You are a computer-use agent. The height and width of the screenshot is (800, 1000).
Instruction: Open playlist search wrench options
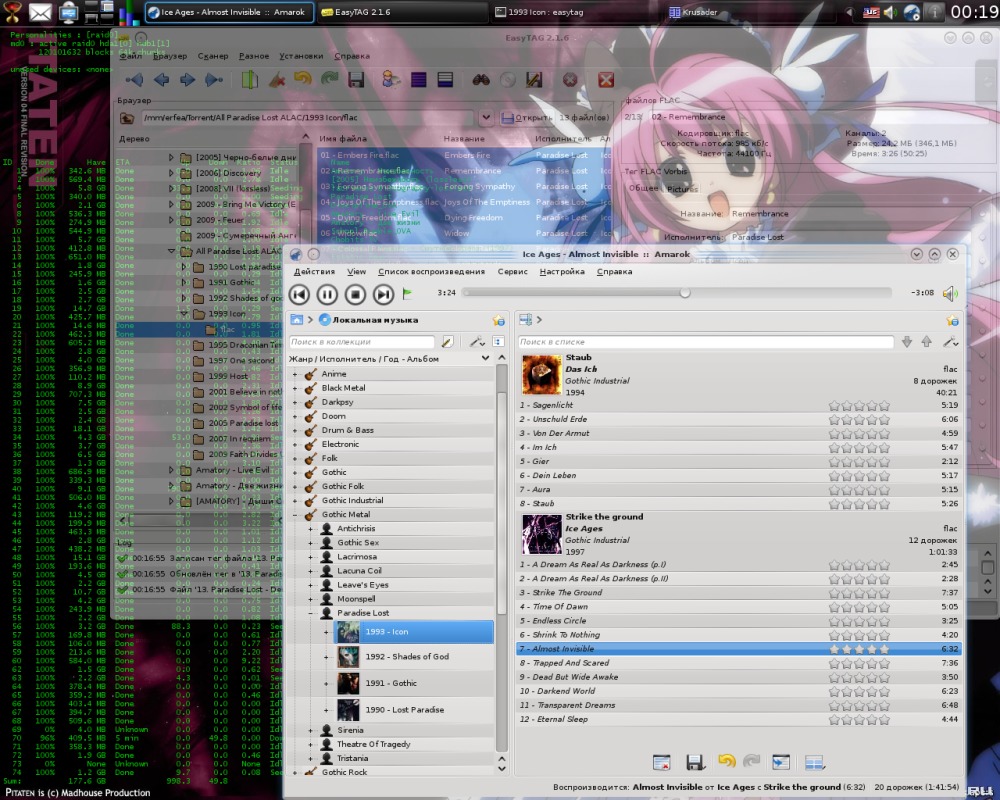(950, 342)
